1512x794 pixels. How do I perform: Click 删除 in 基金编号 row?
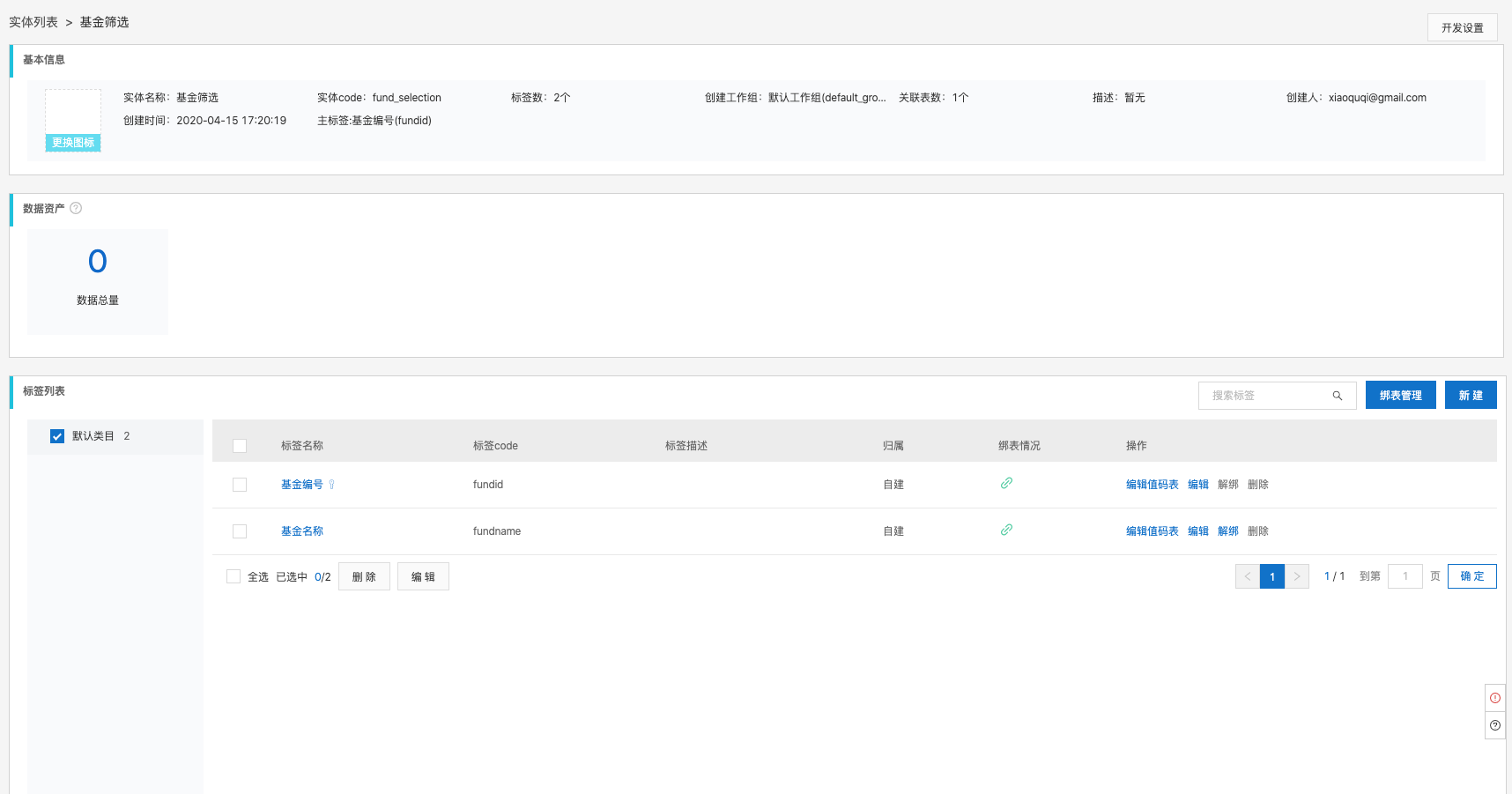point(1258,485)
